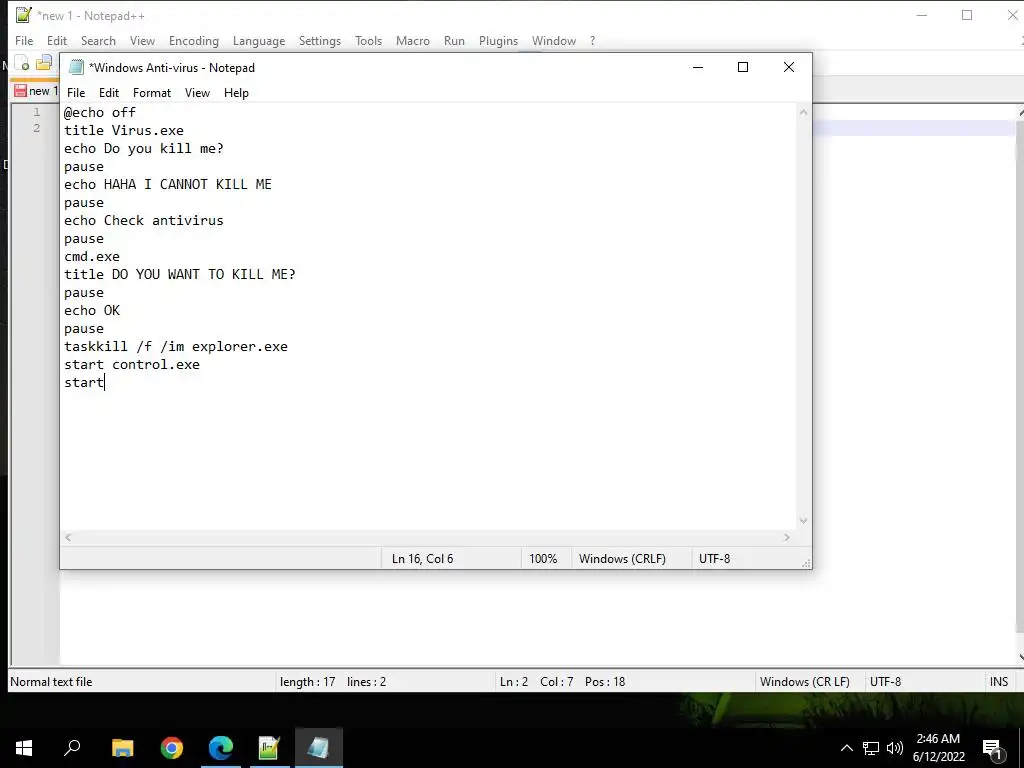Screen dimensions: 1024x768
Task: Click the 'echo Check antivirus' line
Action: point(144,221)
